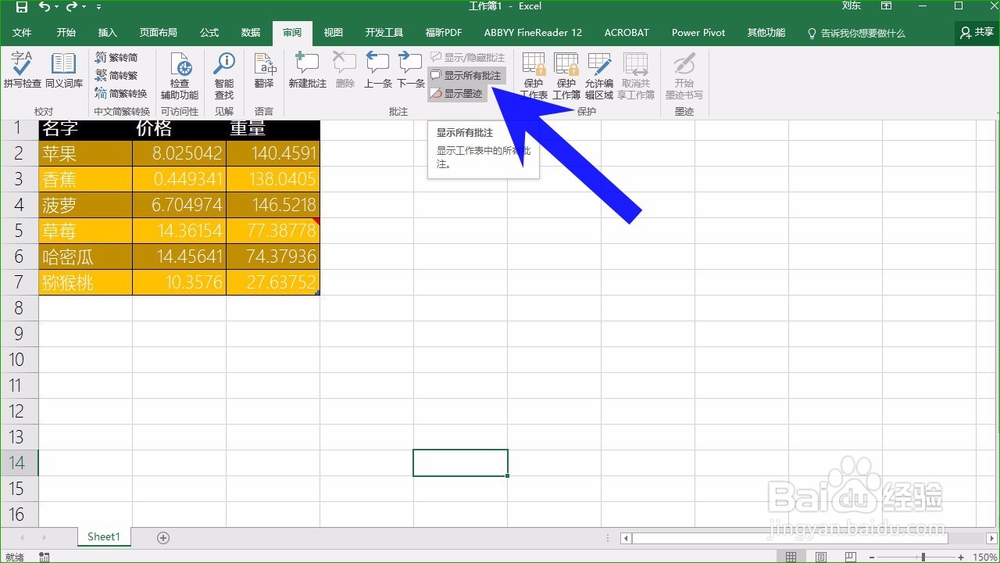Open the ABBYY FineReader 12 tab

(533, 33)
